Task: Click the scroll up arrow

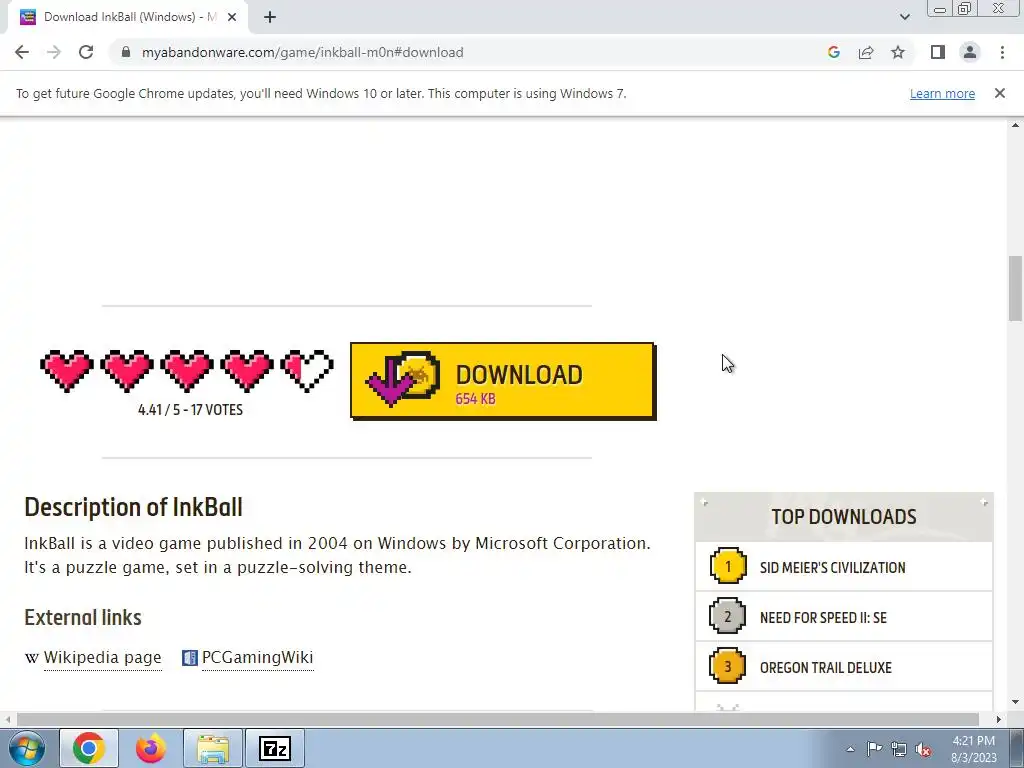Action: pyautogui.click(x=1015, y=125)
